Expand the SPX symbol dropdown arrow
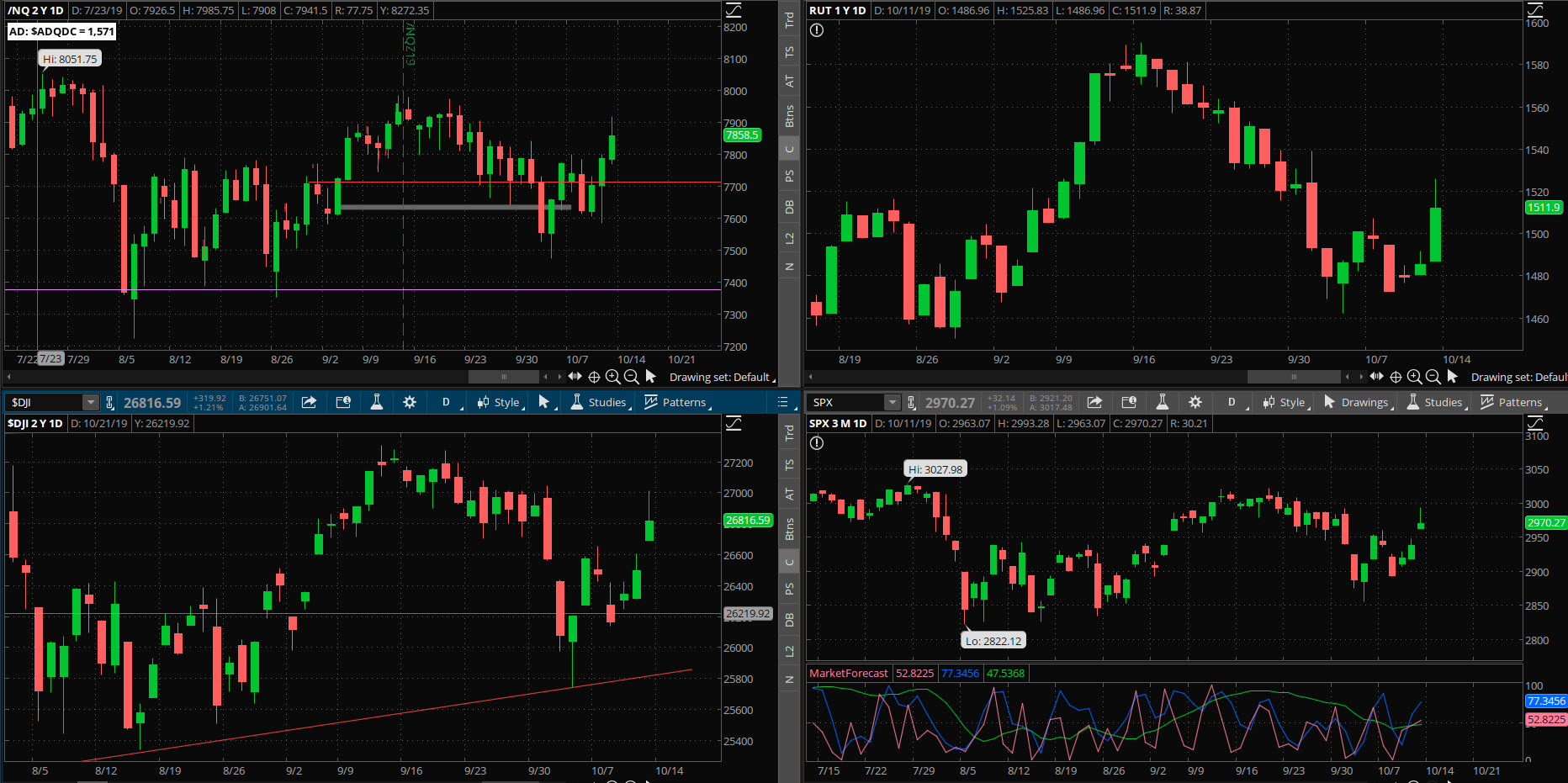Image resolution: width=1568 pixels, height=783 pixels. click(x=893, y=403)
